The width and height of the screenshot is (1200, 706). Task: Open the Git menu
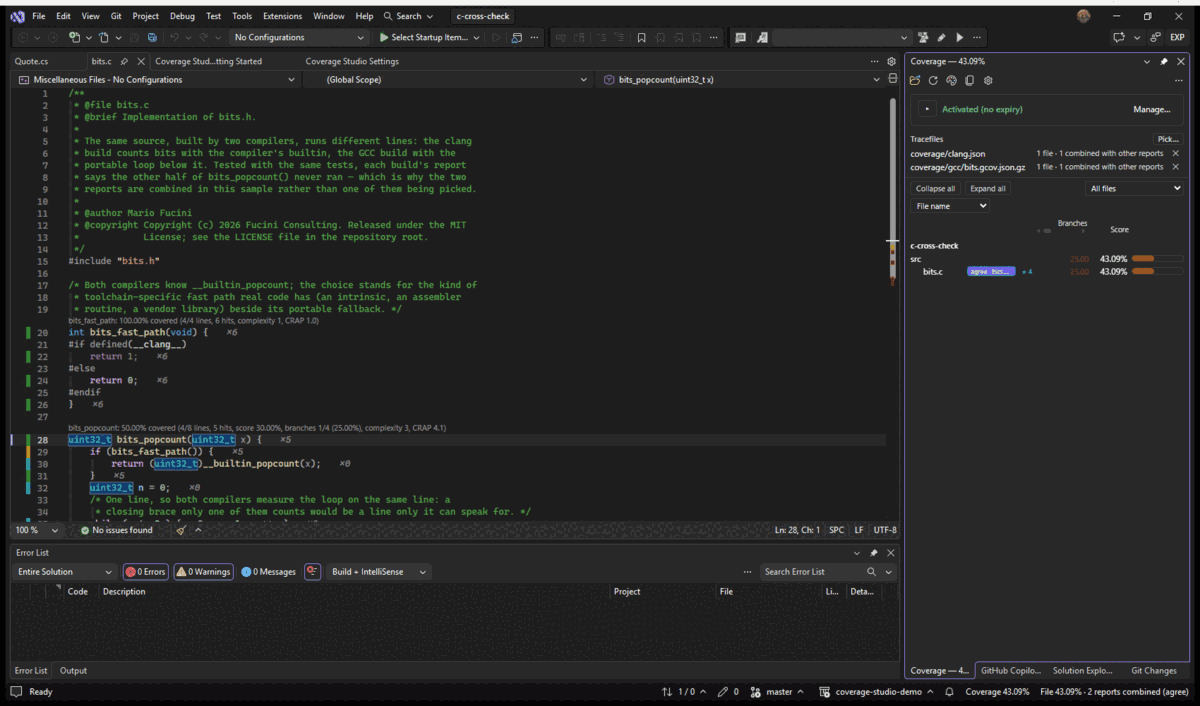tap(116, 16)
